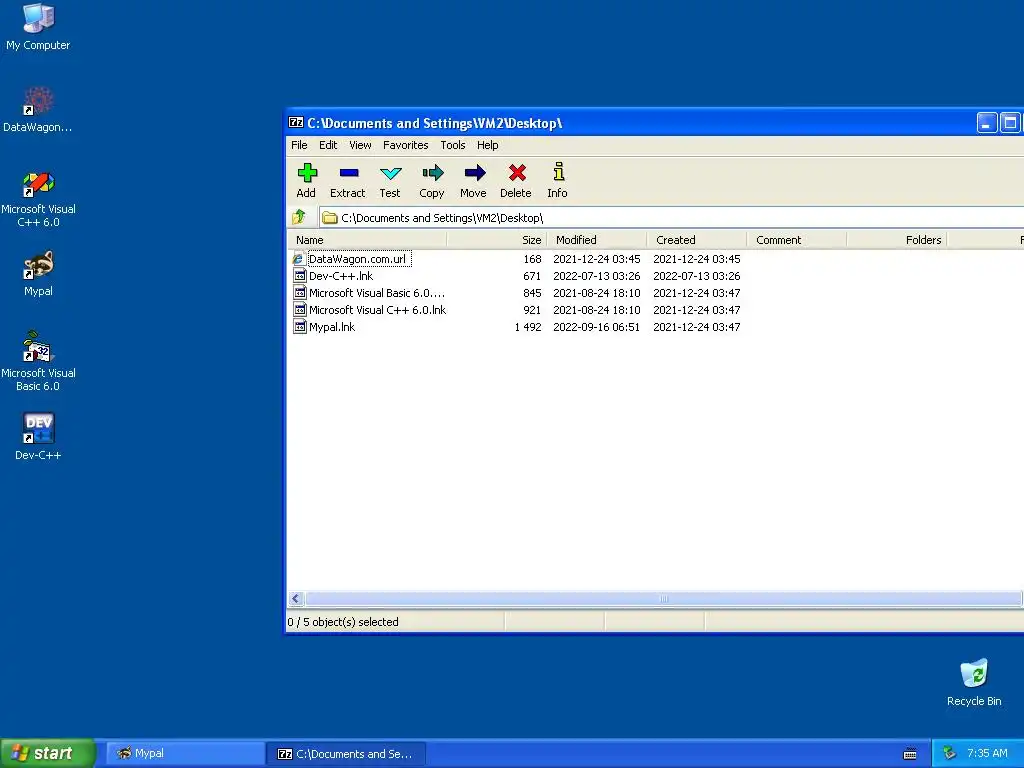
Task: Click the keyboard icon in taskbar
Action: point(910,754)
